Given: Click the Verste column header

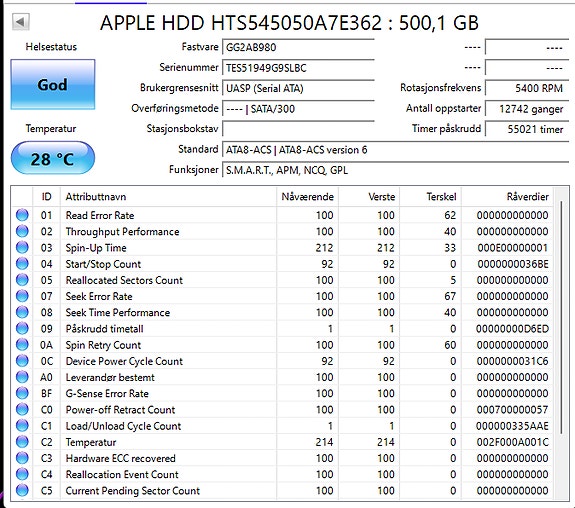Looking at the screenshot, I should [x=369, y=197].
